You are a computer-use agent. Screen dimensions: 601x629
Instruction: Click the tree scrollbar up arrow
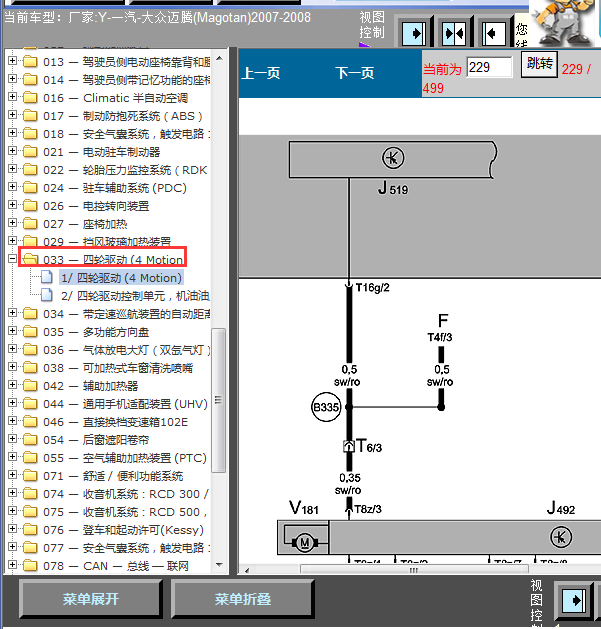(x=219, y=59)
